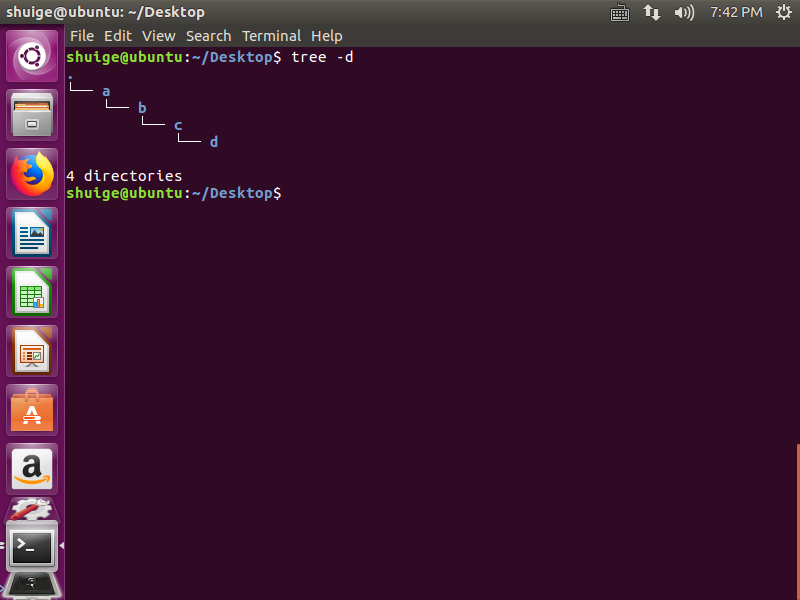
Task: Click the 'tree -d' command text
Action: (x=322, y=57)
